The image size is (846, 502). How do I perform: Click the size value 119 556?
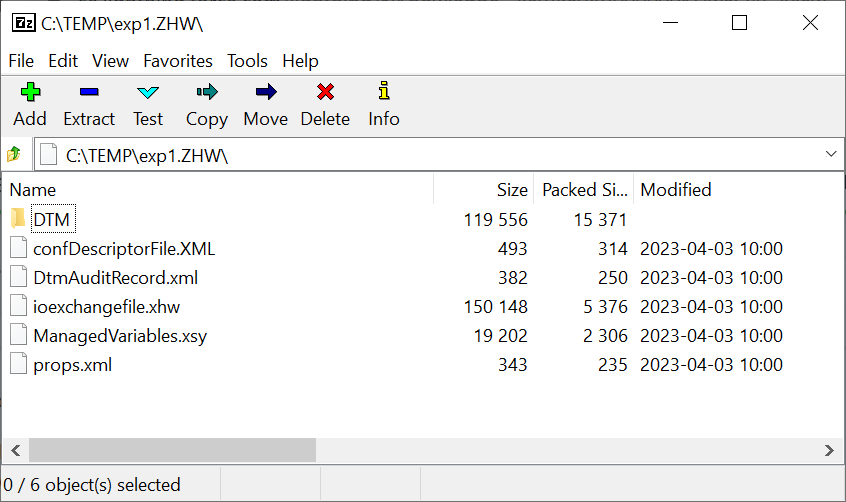pyautogui.click(x=495, y=220)
